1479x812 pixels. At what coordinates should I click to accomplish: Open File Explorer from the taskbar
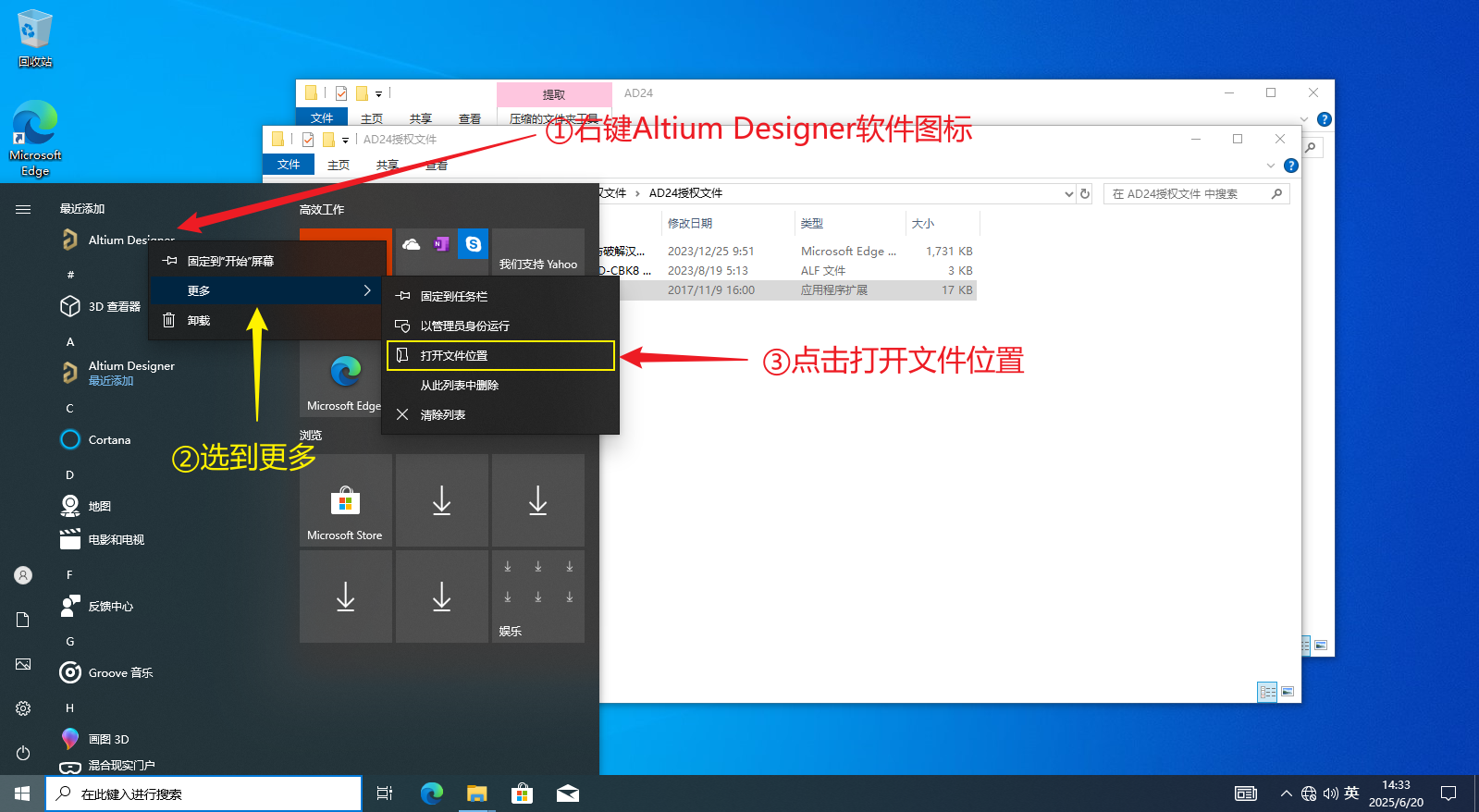pyautogui.click(x=476, y=794)
